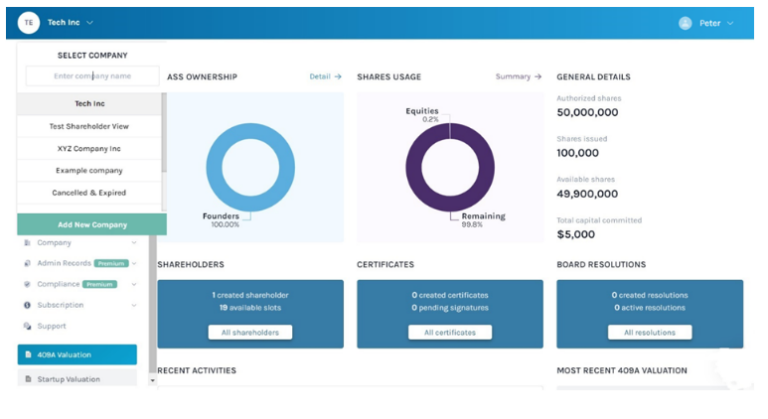Click the TE company avatar icon
The image size is (768, 419).
(29, 22)
